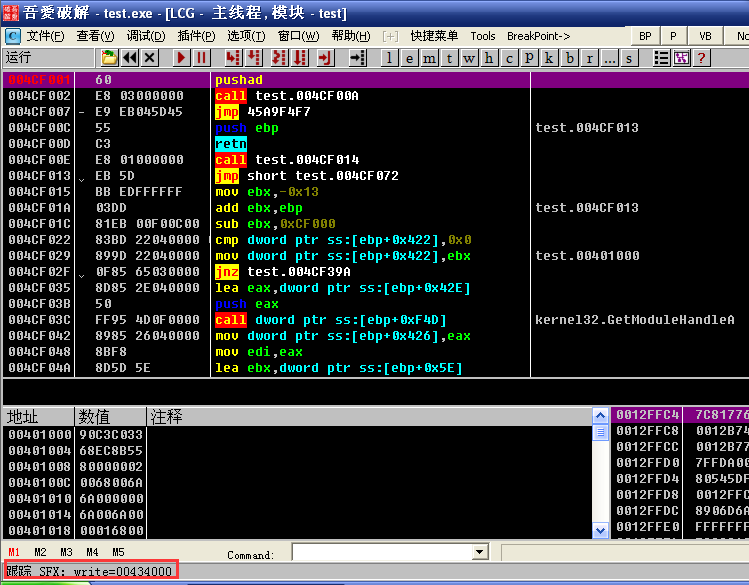The image size is (749, 585).
Task: Switch to M4 memory tab
Action: pos(92,552)
